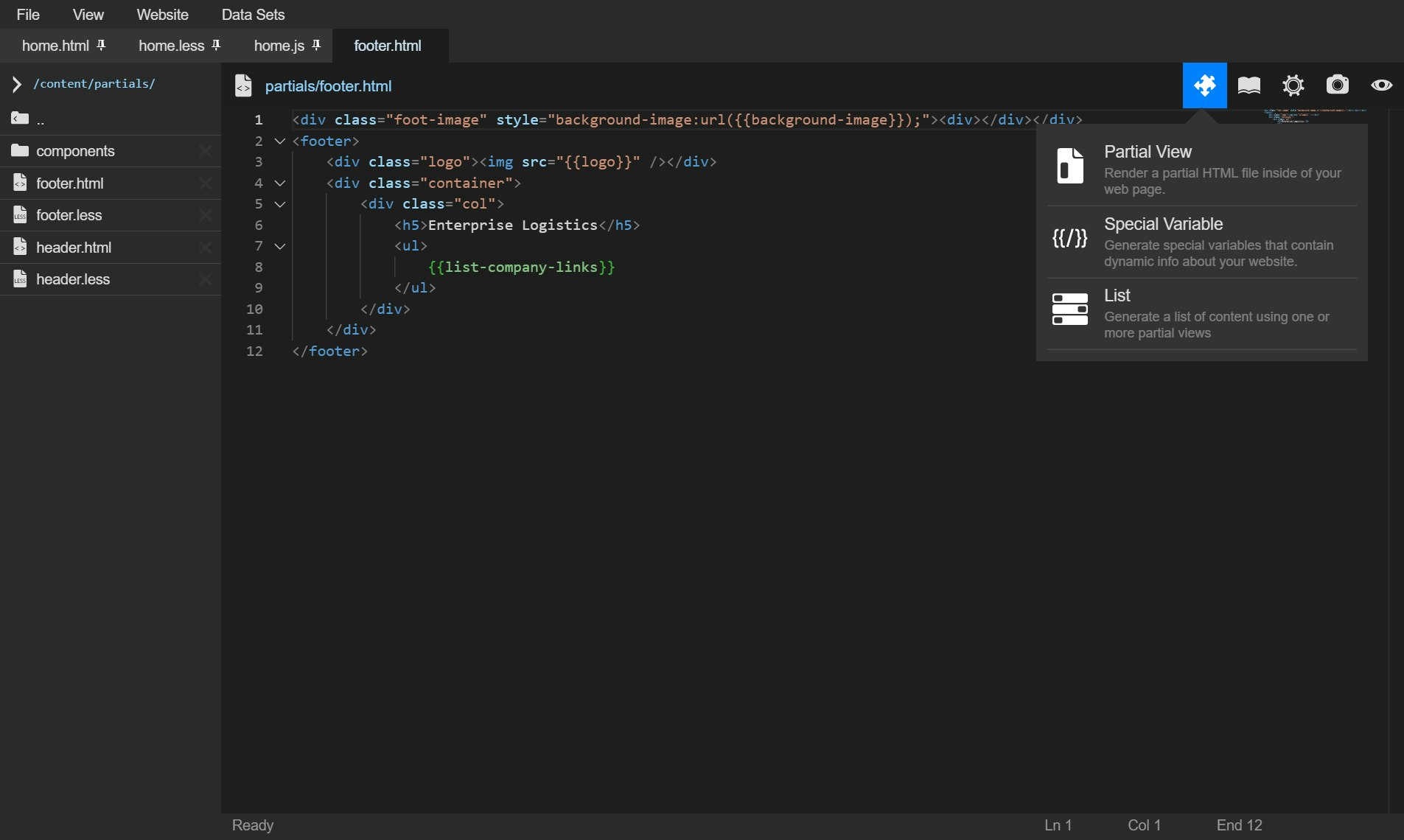Image resolution: width=1404 pixels, height=840 pixels.
Task: Choose the List component
Action: point(1201,313)
